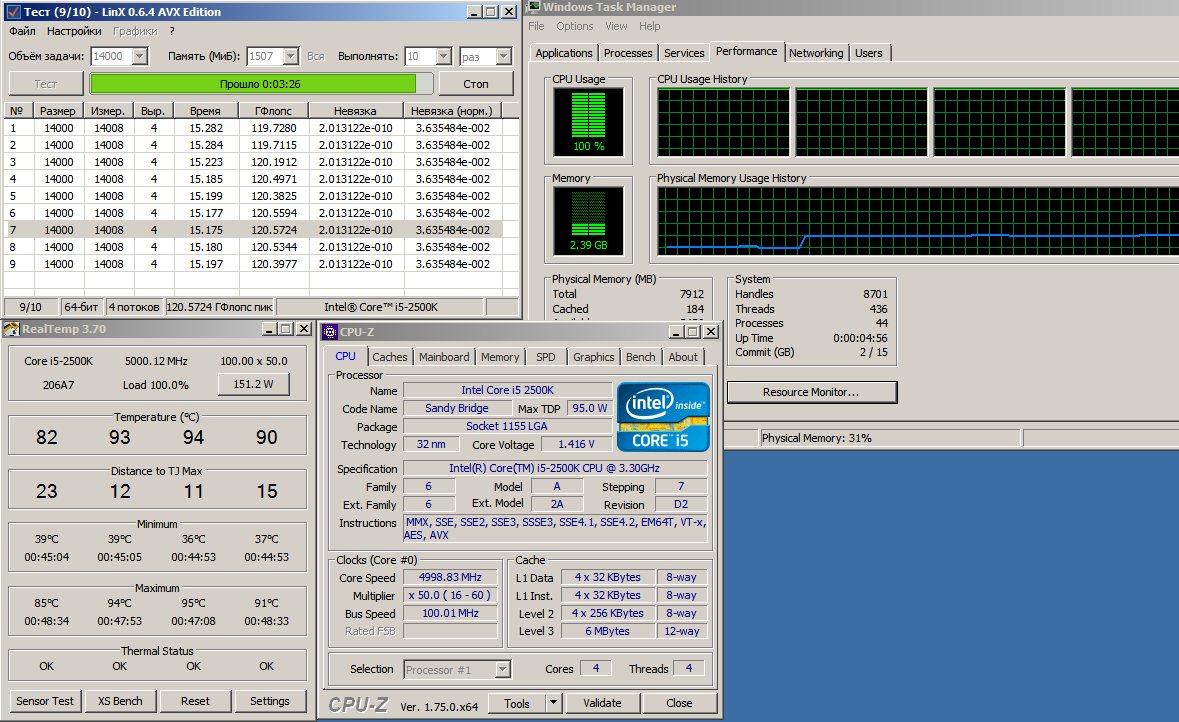Click the RealTemp title bar icon
The image size is (1179, 722).
(11, 329)
